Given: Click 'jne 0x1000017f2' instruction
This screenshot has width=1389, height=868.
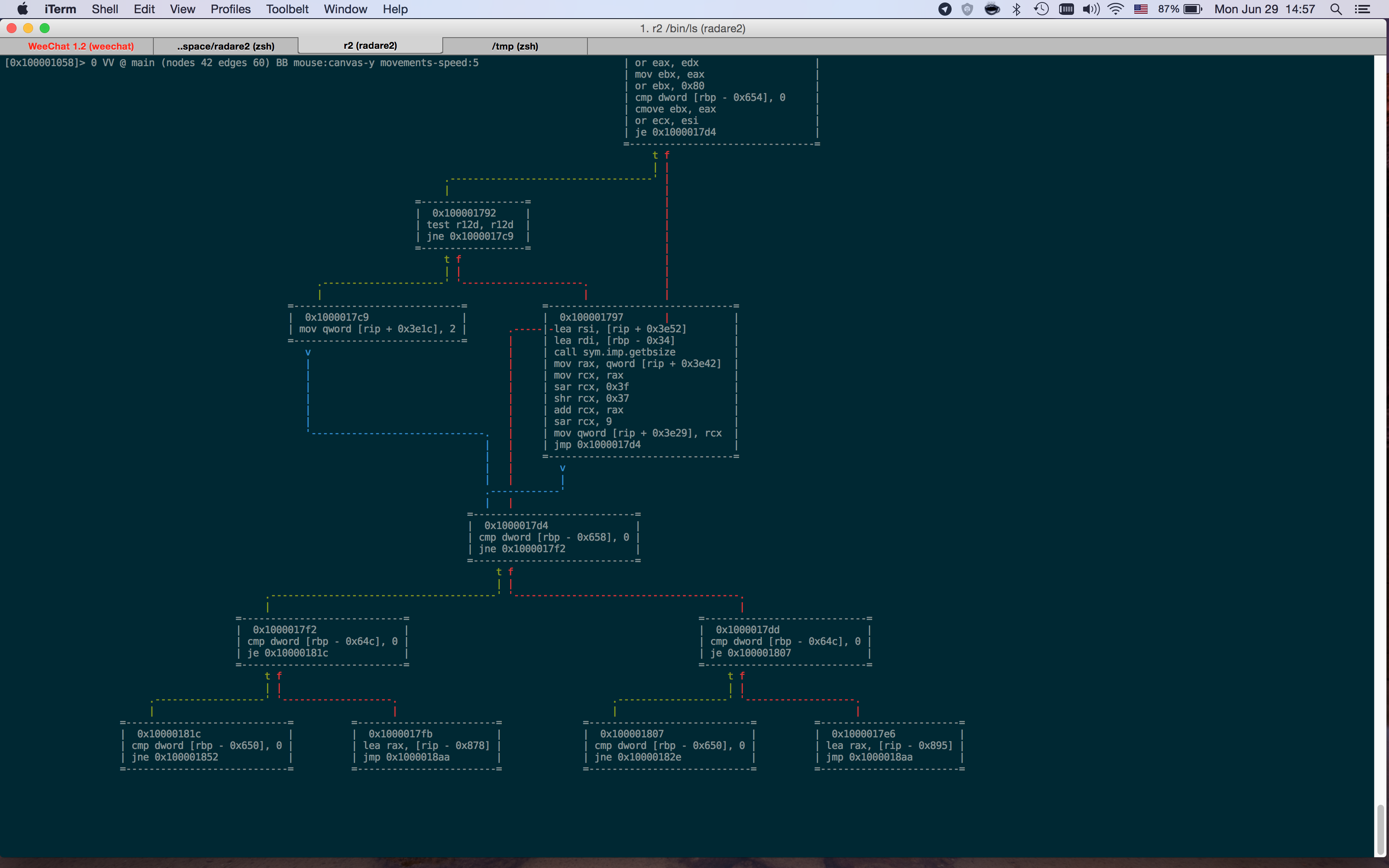Looking at the screenshot, I should (x=522, y=549).
